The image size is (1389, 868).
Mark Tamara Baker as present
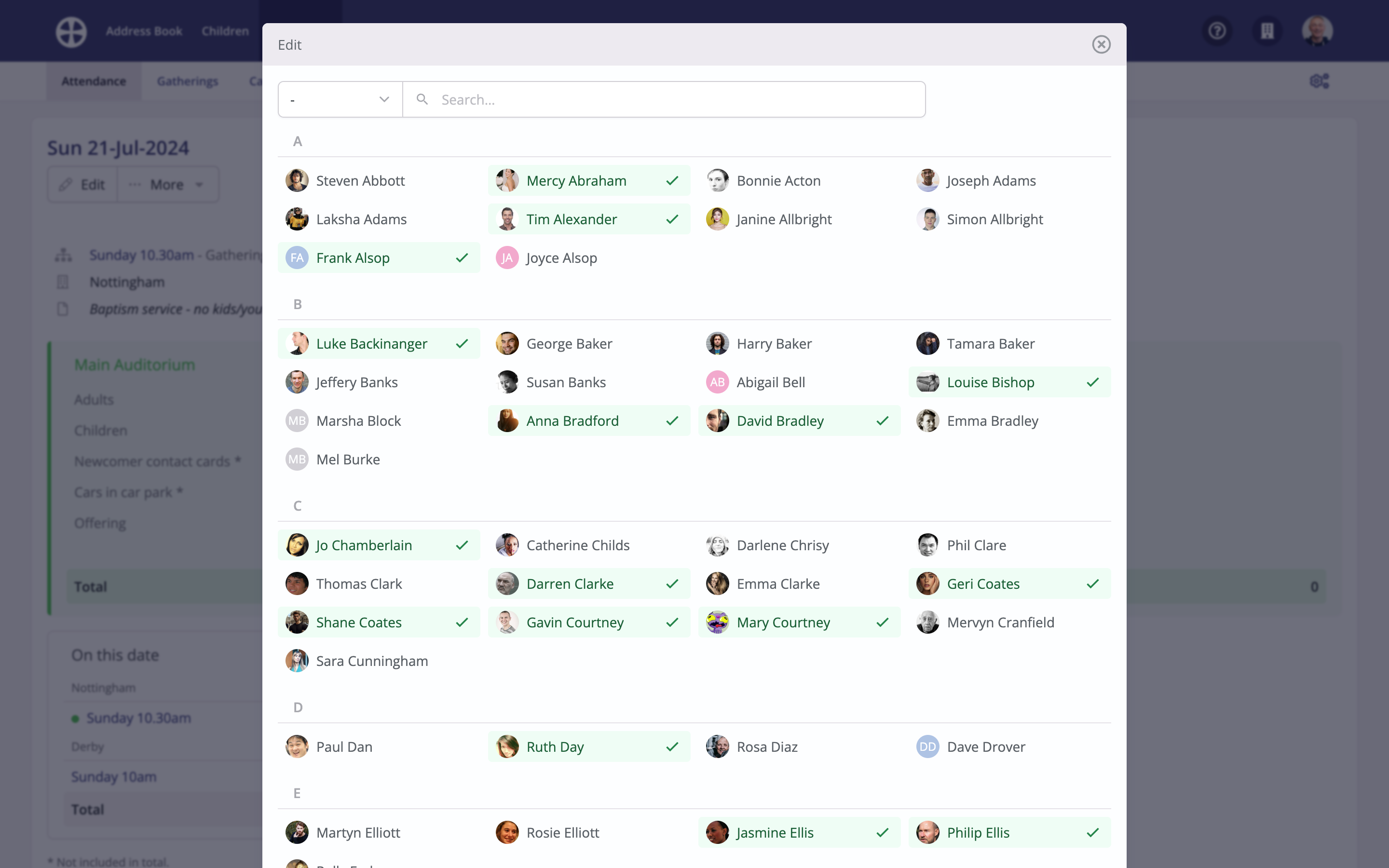tap(1009, 343)
